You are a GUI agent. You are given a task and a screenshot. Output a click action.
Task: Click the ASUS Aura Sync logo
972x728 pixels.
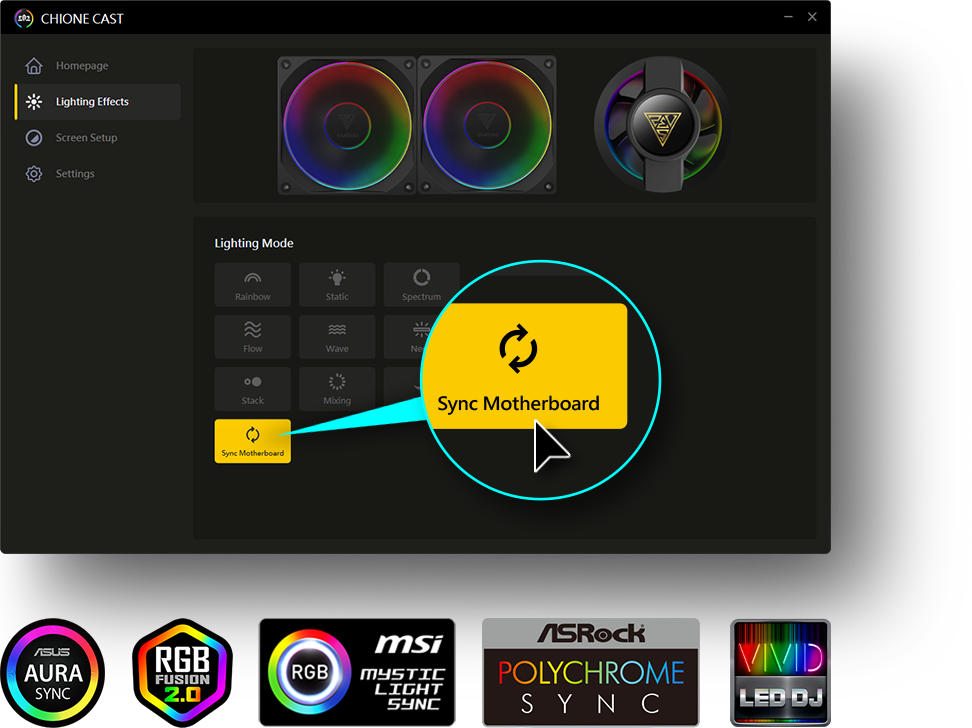(54, 674)
